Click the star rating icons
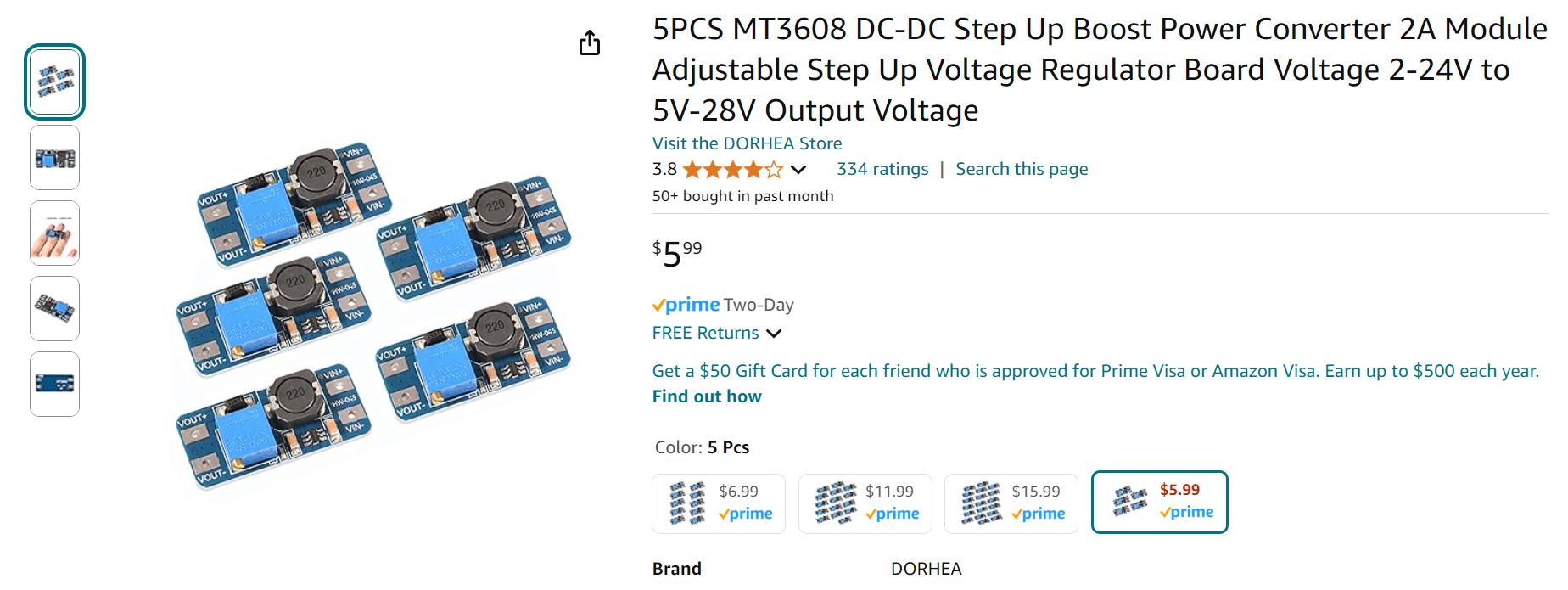Screen dimensions: 1568x590 click(x=732, y=170)
